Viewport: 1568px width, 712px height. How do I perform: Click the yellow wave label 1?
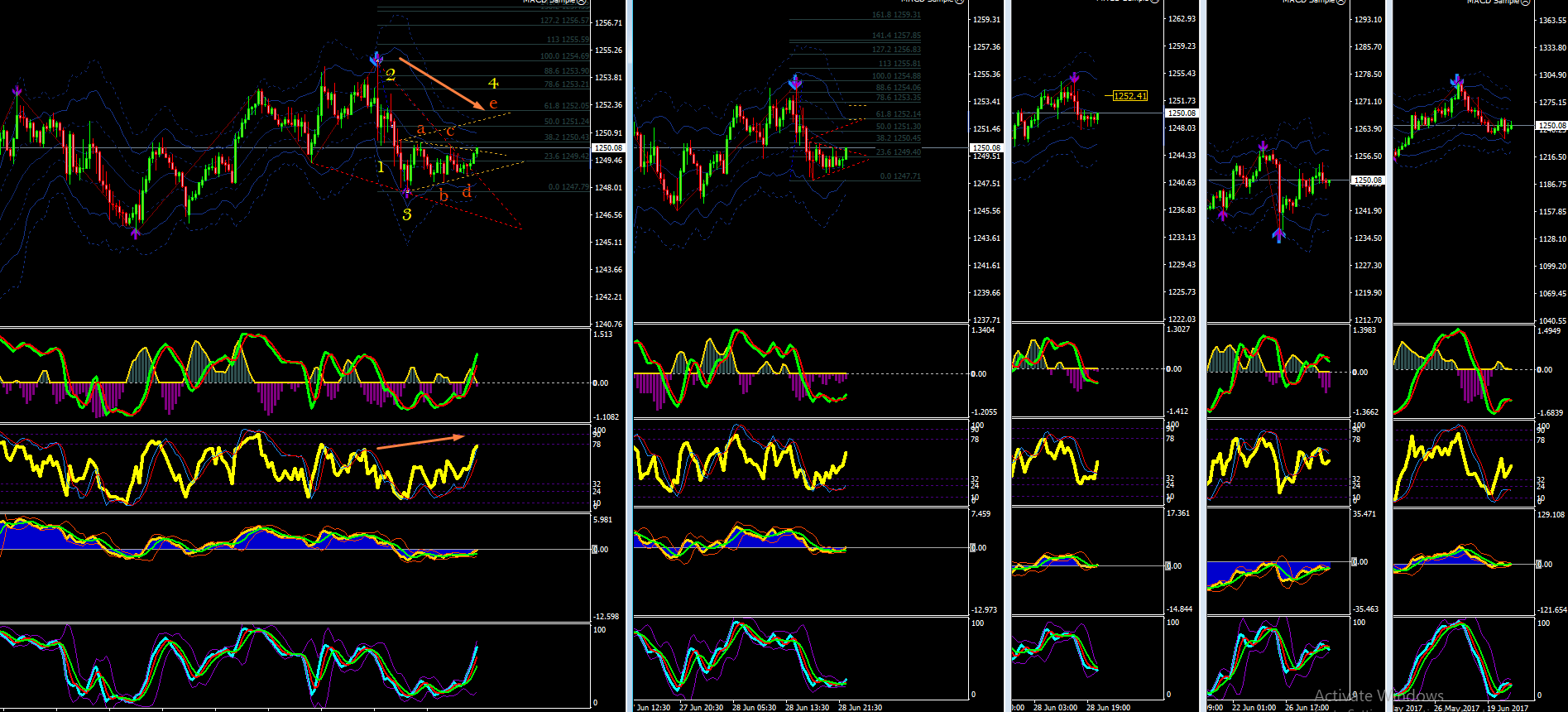[381, 167]
